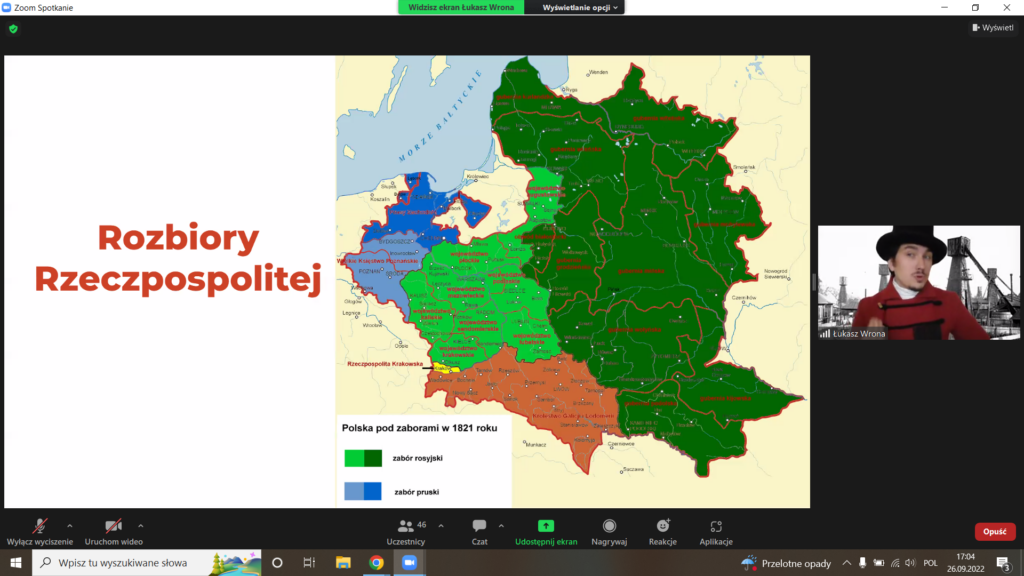This screenshot has width=1024, height=576.
Task: Open File Explorer from taskbar
Action: (x=343, y=563)
